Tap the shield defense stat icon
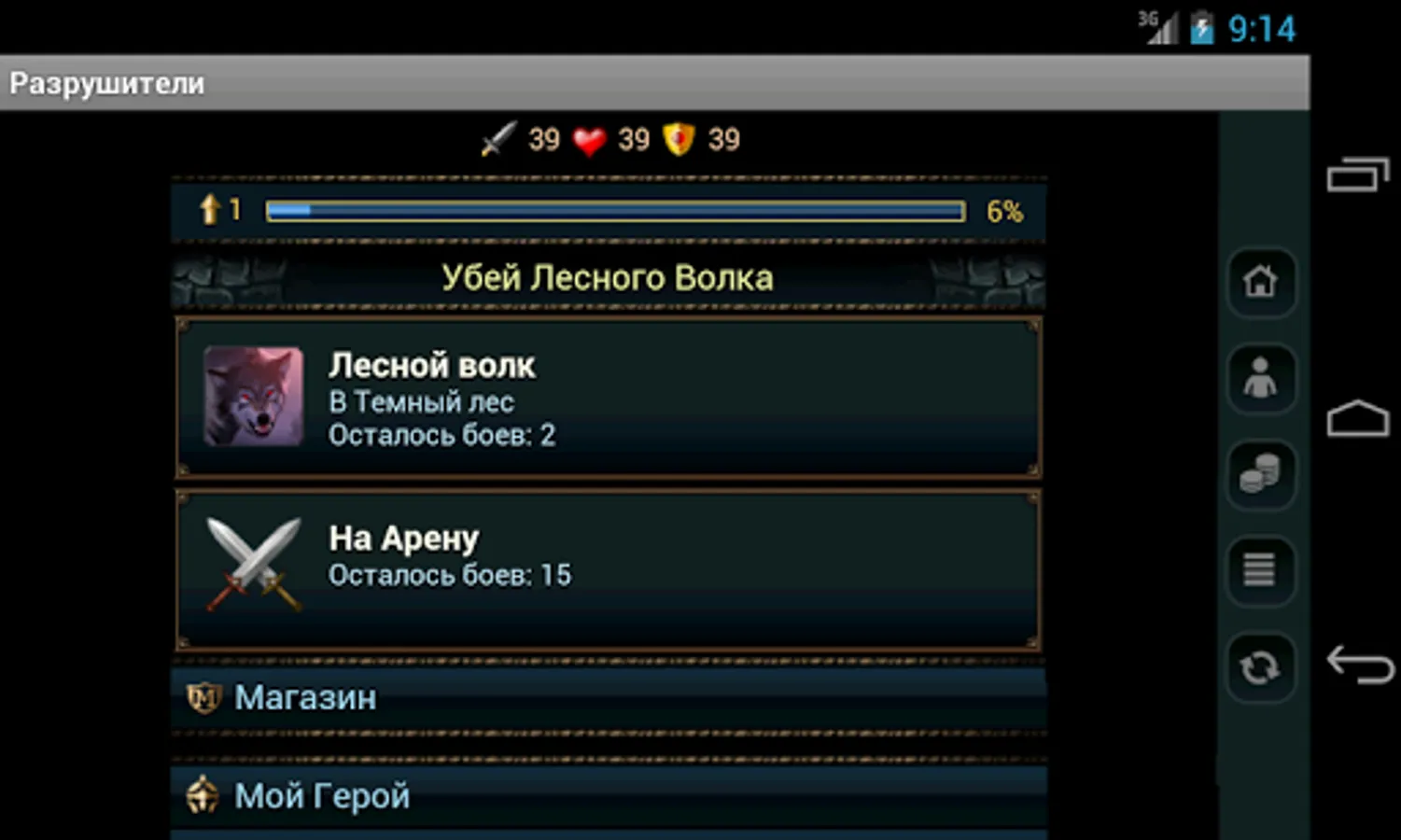 tap(679, 140)
